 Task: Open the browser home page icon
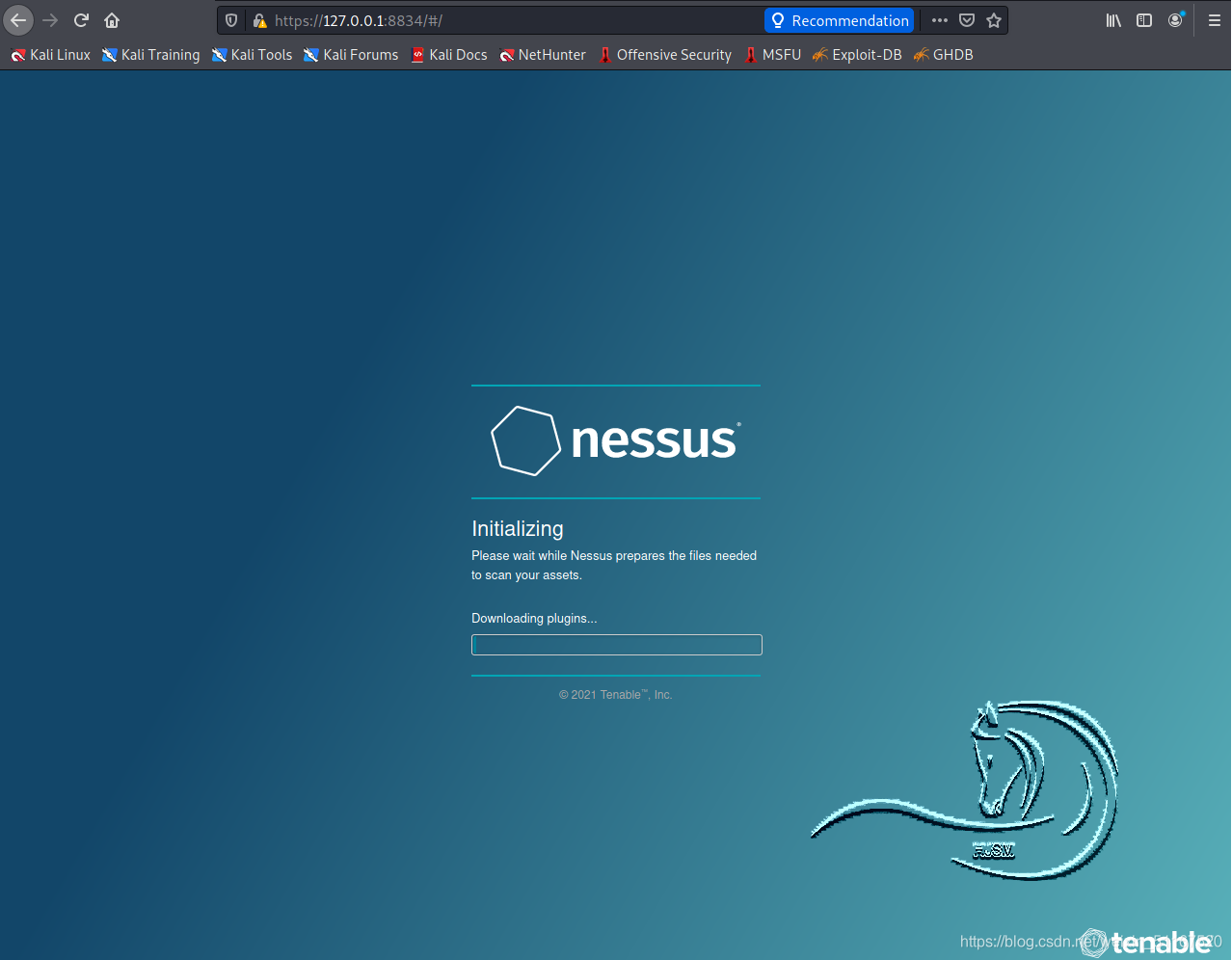point(112,20)
